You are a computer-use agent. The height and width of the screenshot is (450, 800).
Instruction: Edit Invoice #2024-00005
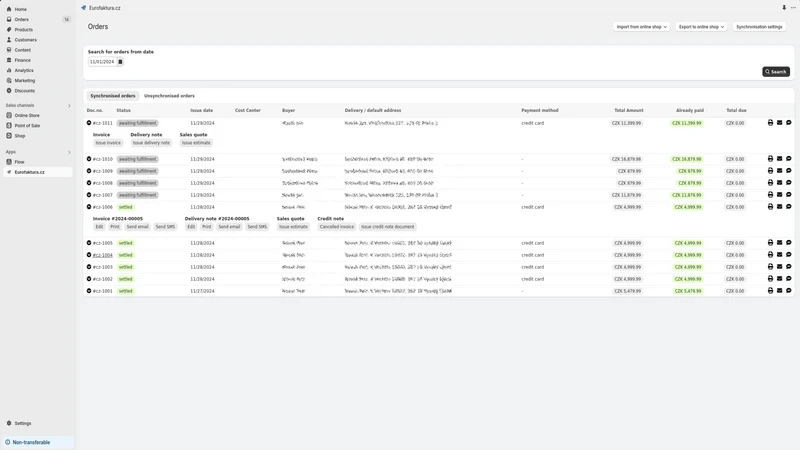pyautogui.click(x=99, y=227)
